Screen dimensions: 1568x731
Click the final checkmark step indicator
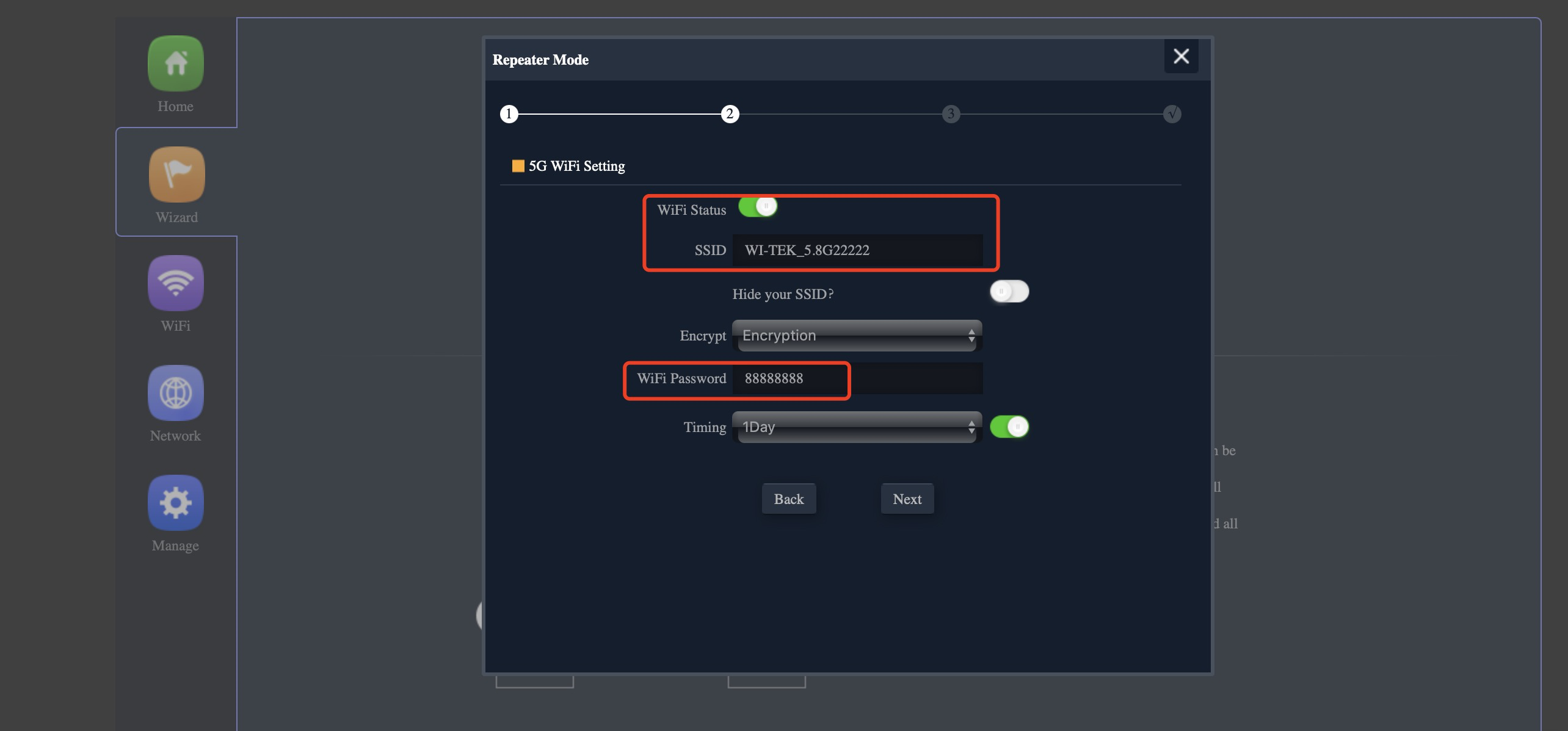pos(1172,114)
